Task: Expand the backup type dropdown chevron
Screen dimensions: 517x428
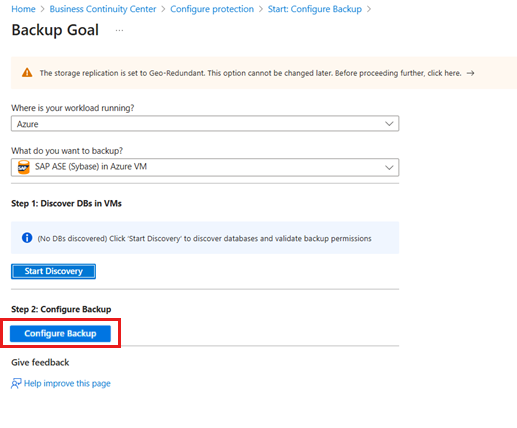Action: (389, 167)
